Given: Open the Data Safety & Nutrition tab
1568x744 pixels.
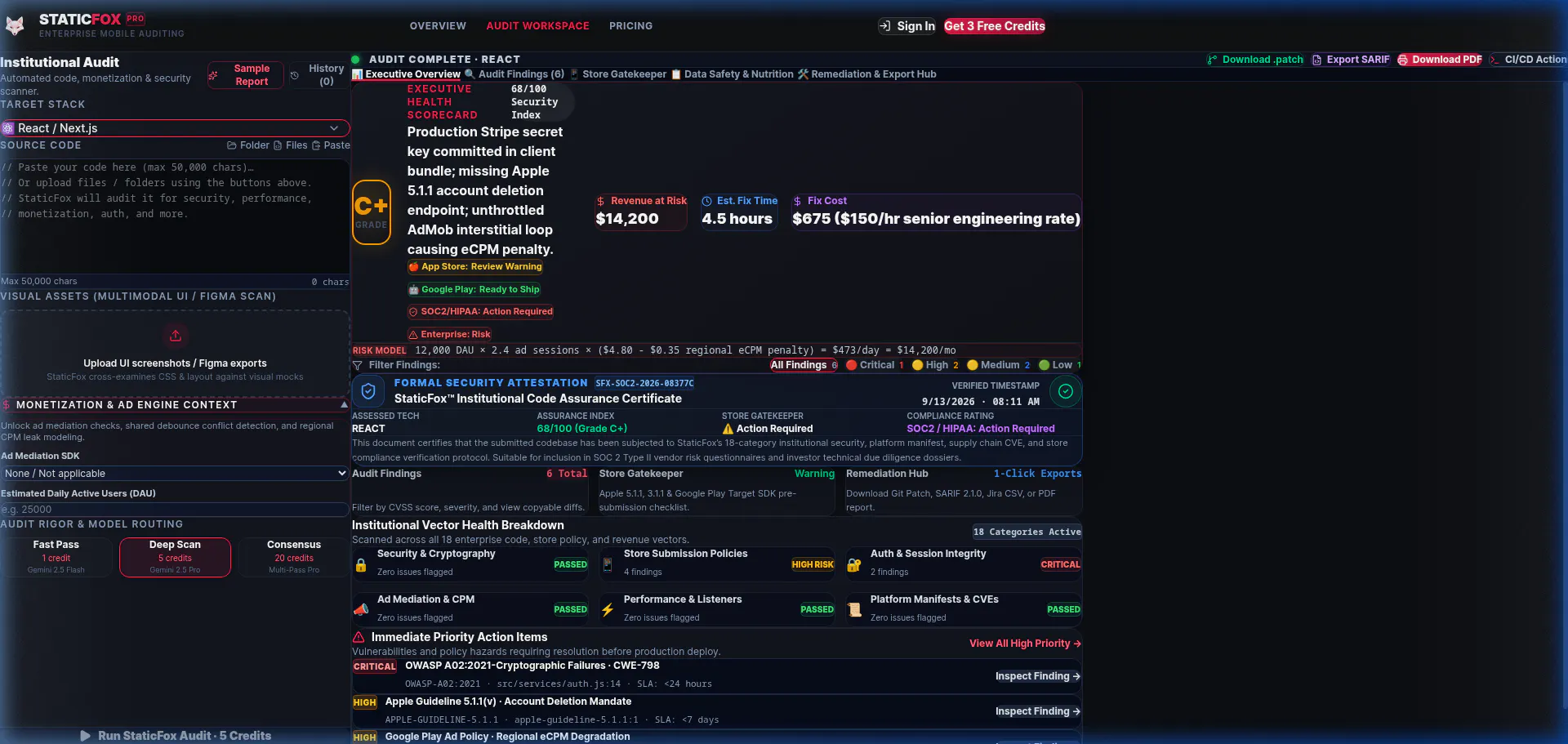Looking at the screenshot, I should tap(732, 74).
